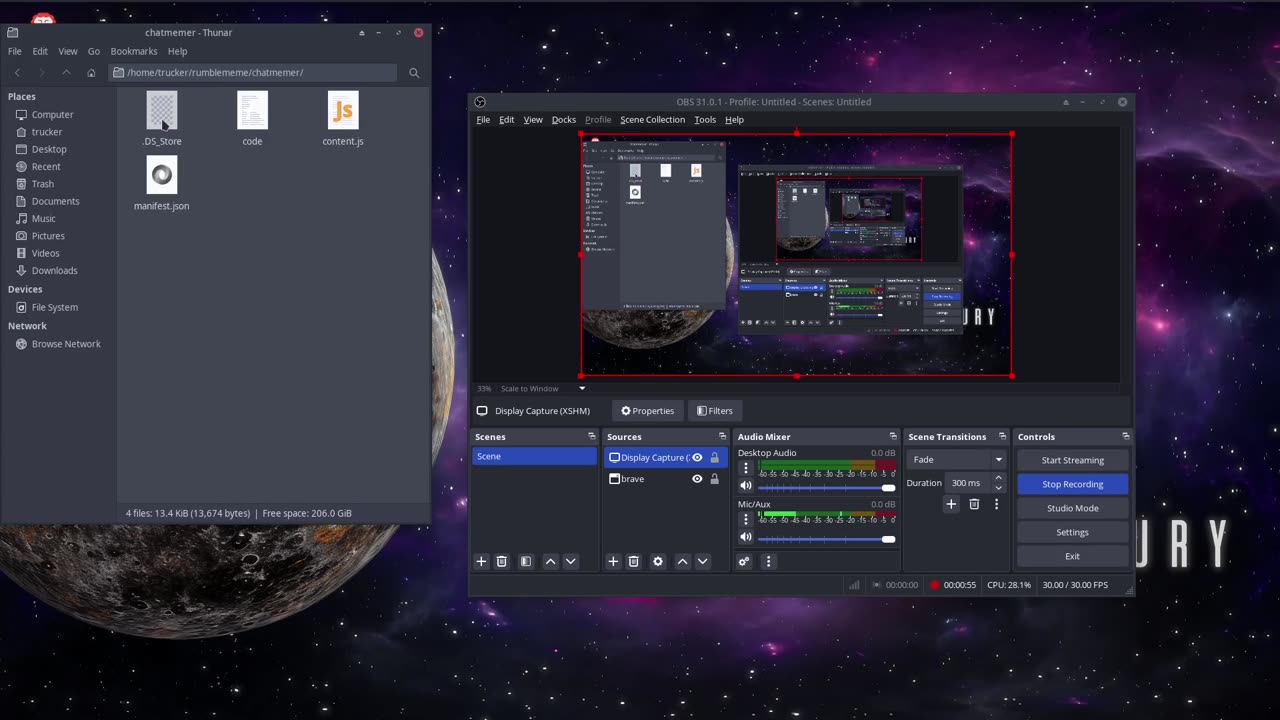The width and height of the screenshot is (1280, 720).
Task: Move scene up with arrow in Scenes
Action: coord(550,562)
